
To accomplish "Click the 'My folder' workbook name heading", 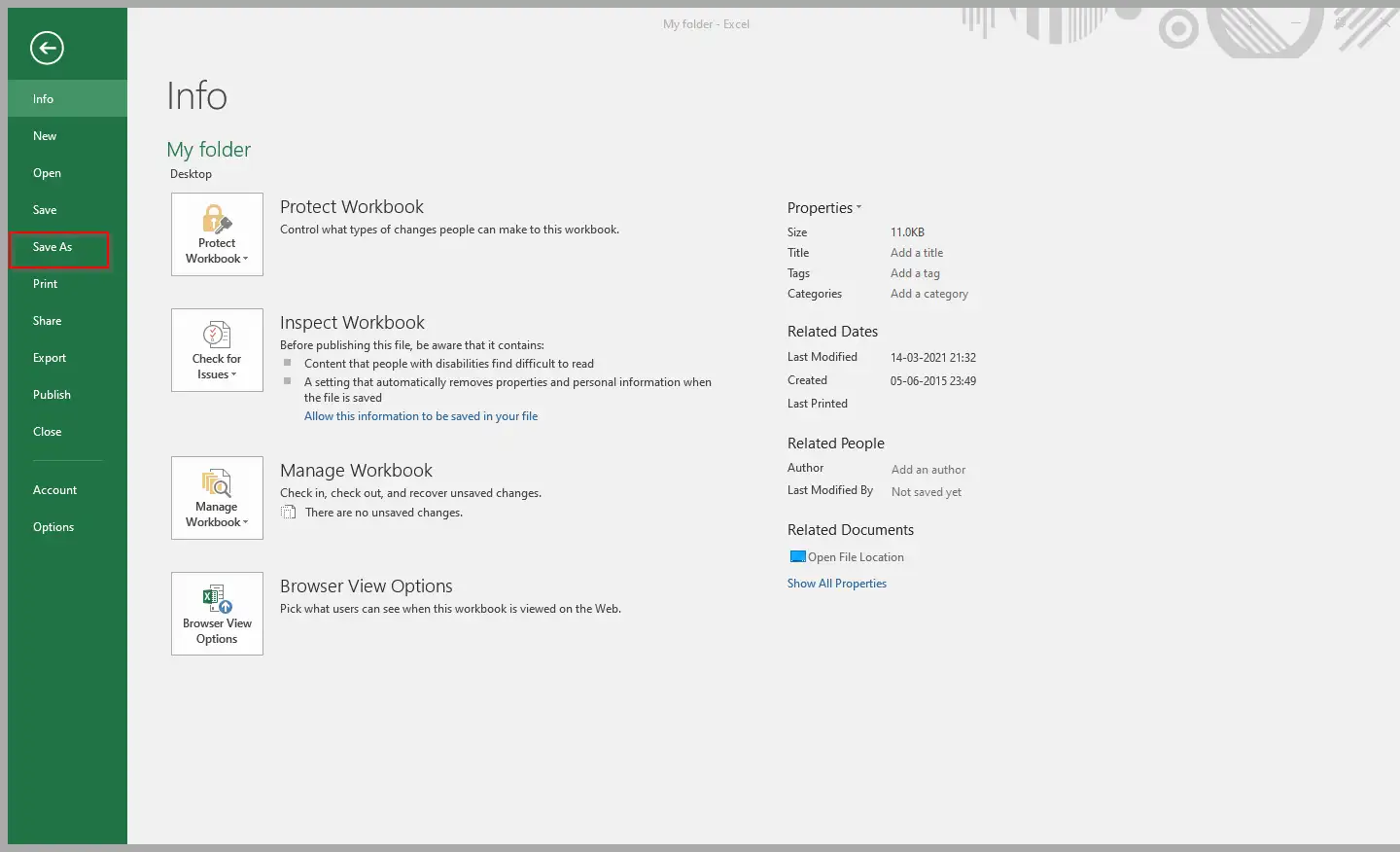I will 209,149.
